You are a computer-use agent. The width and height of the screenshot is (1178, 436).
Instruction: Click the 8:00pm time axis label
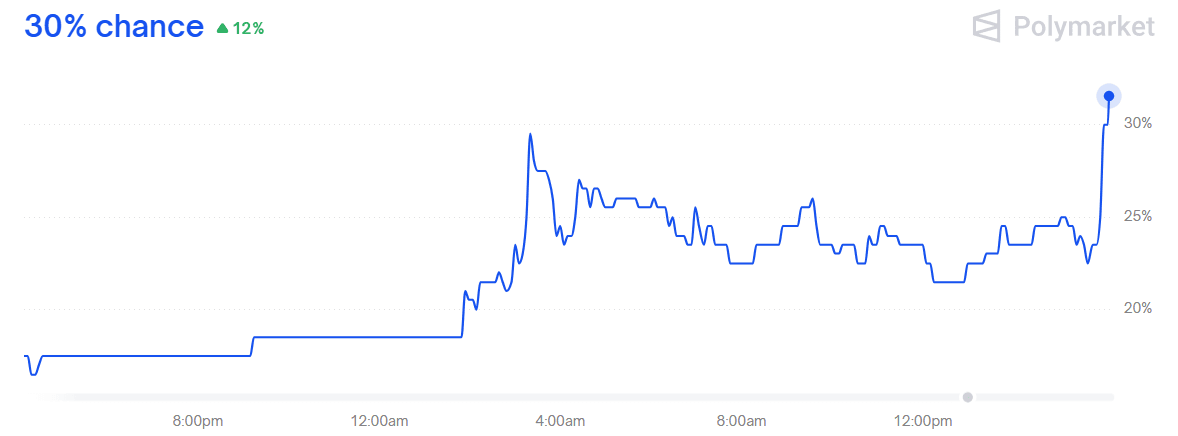[x=198, y=421]
